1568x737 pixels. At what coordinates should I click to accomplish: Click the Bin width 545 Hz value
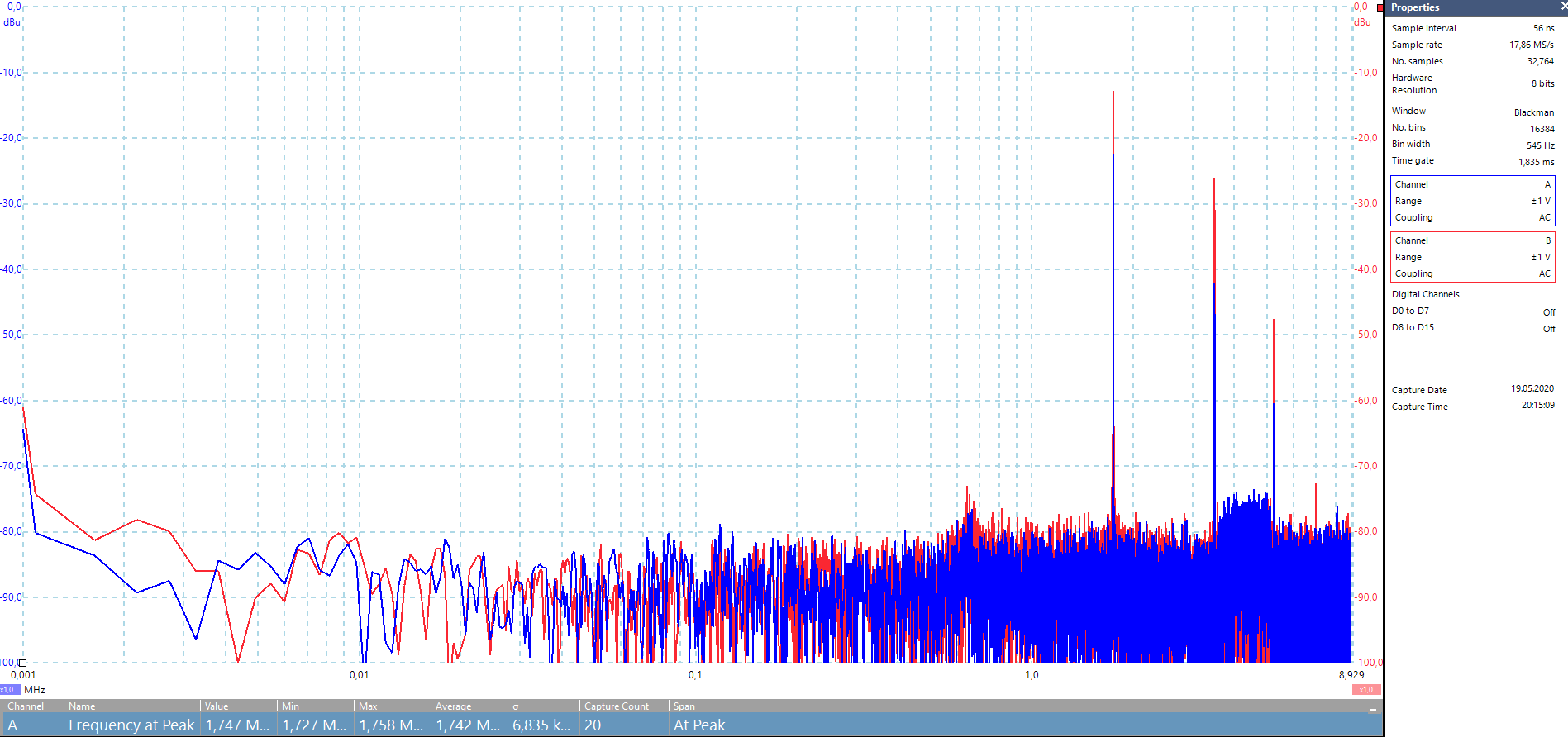tap(1541, 145)
